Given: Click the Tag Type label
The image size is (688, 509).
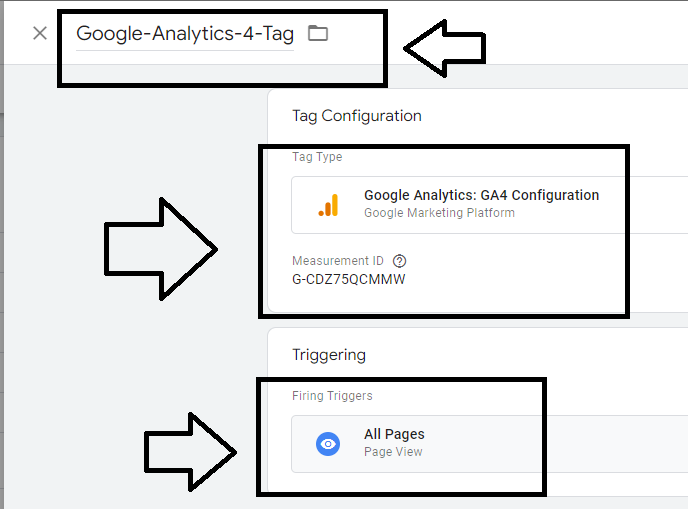Looking at the screenshot, I should [x=317, y=157].
